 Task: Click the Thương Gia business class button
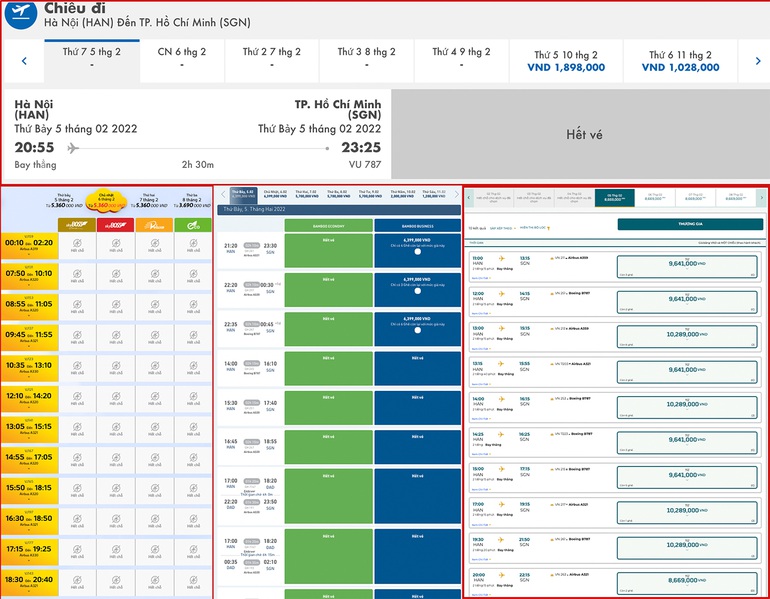[689, 225]
